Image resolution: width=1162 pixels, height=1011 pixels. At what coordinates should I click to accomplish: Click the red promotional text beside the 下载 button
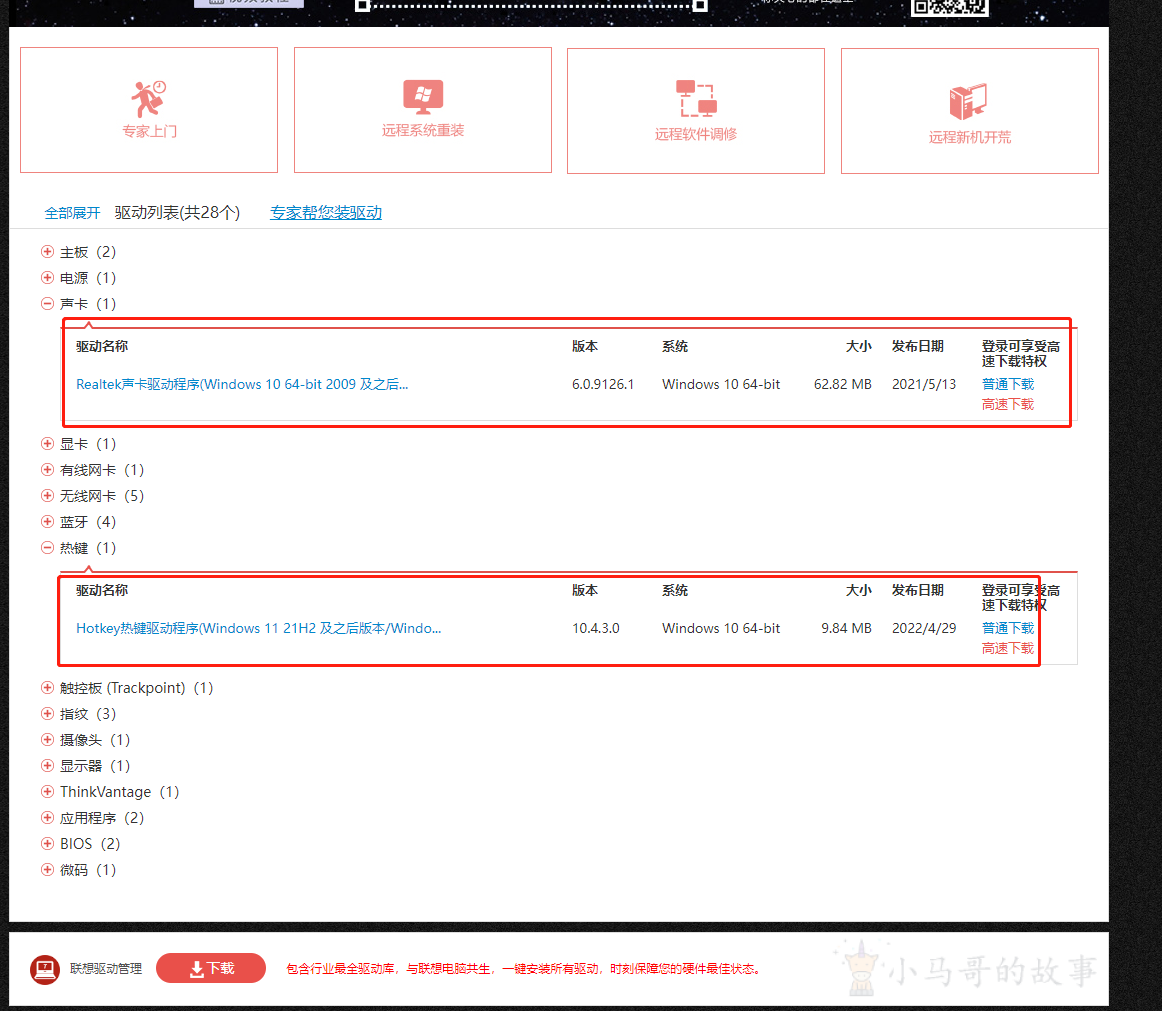pos(523,969)
